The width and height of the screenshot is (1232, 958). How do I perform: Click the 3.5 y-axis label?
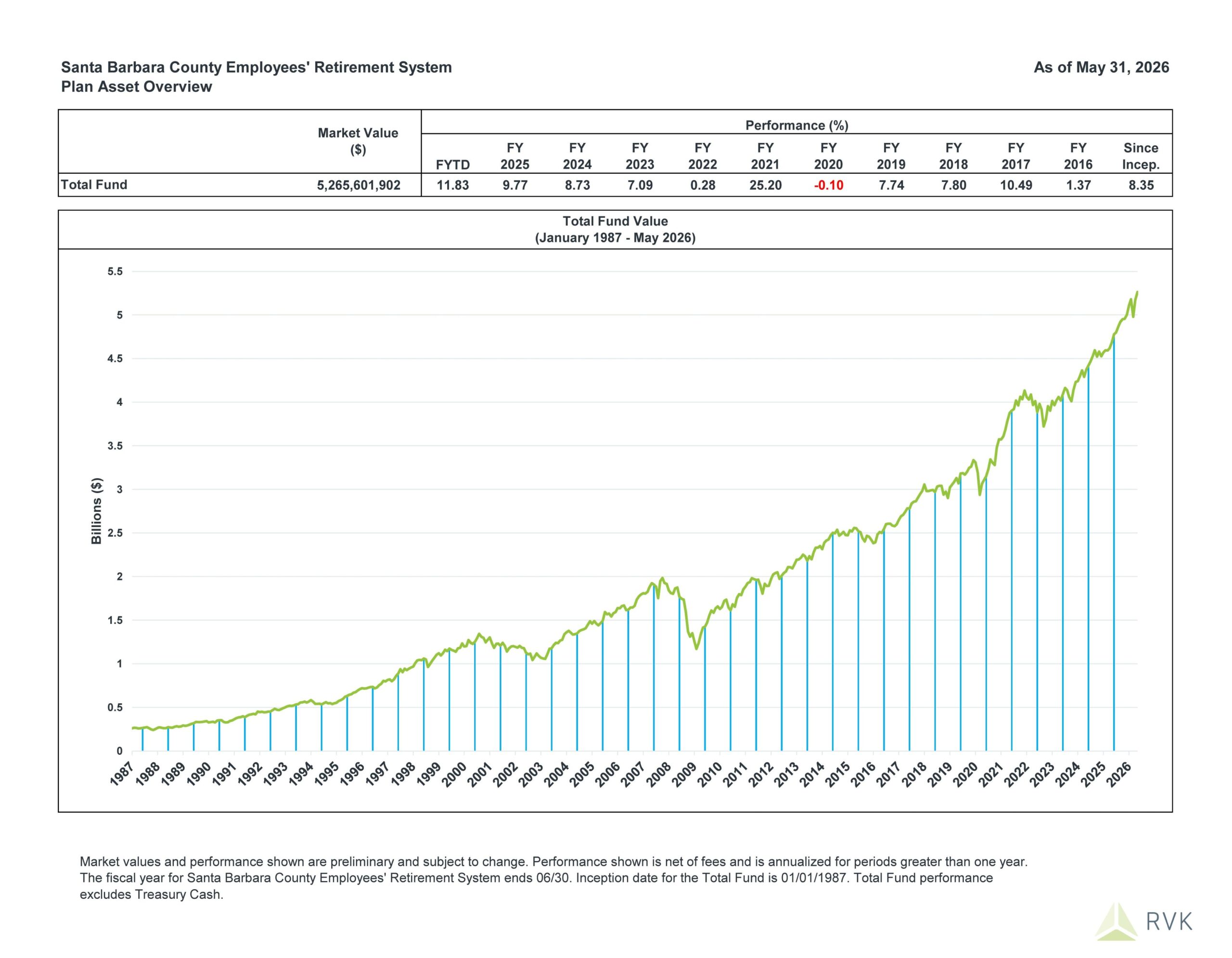pos(115,446)
